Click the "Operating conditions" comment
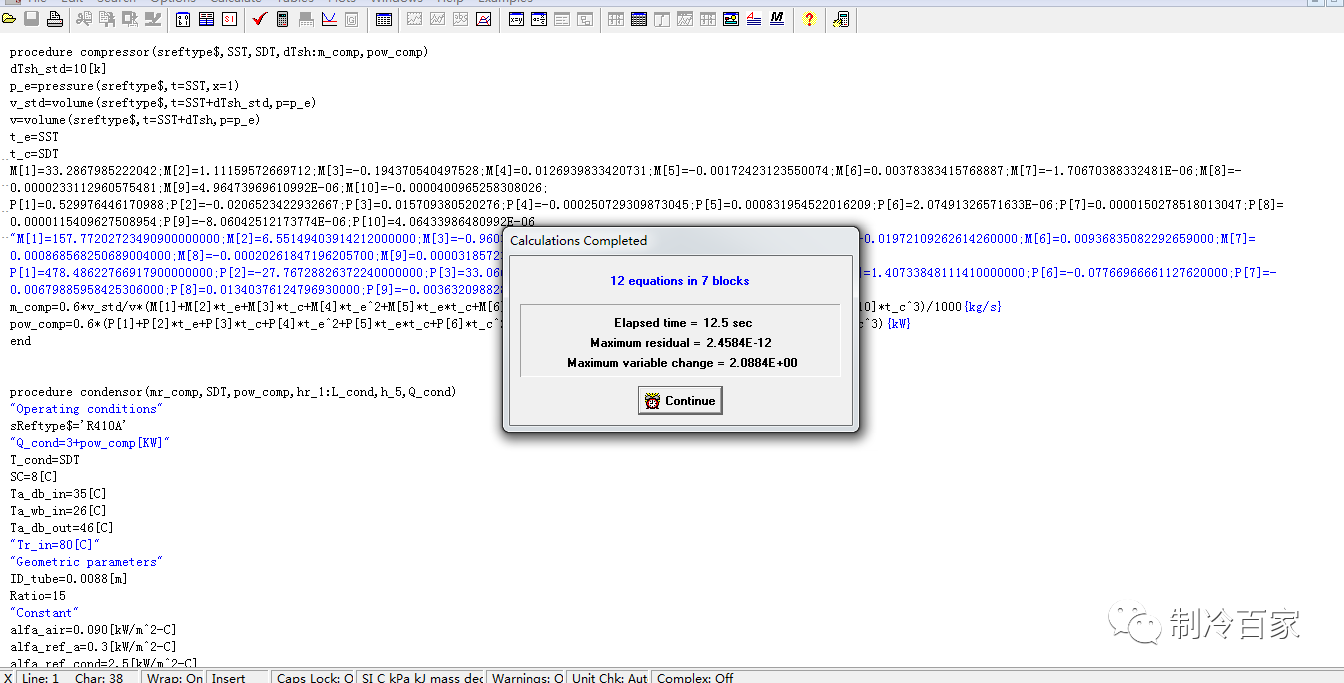This screenshot has width=1344, height=683. (86, 409)
